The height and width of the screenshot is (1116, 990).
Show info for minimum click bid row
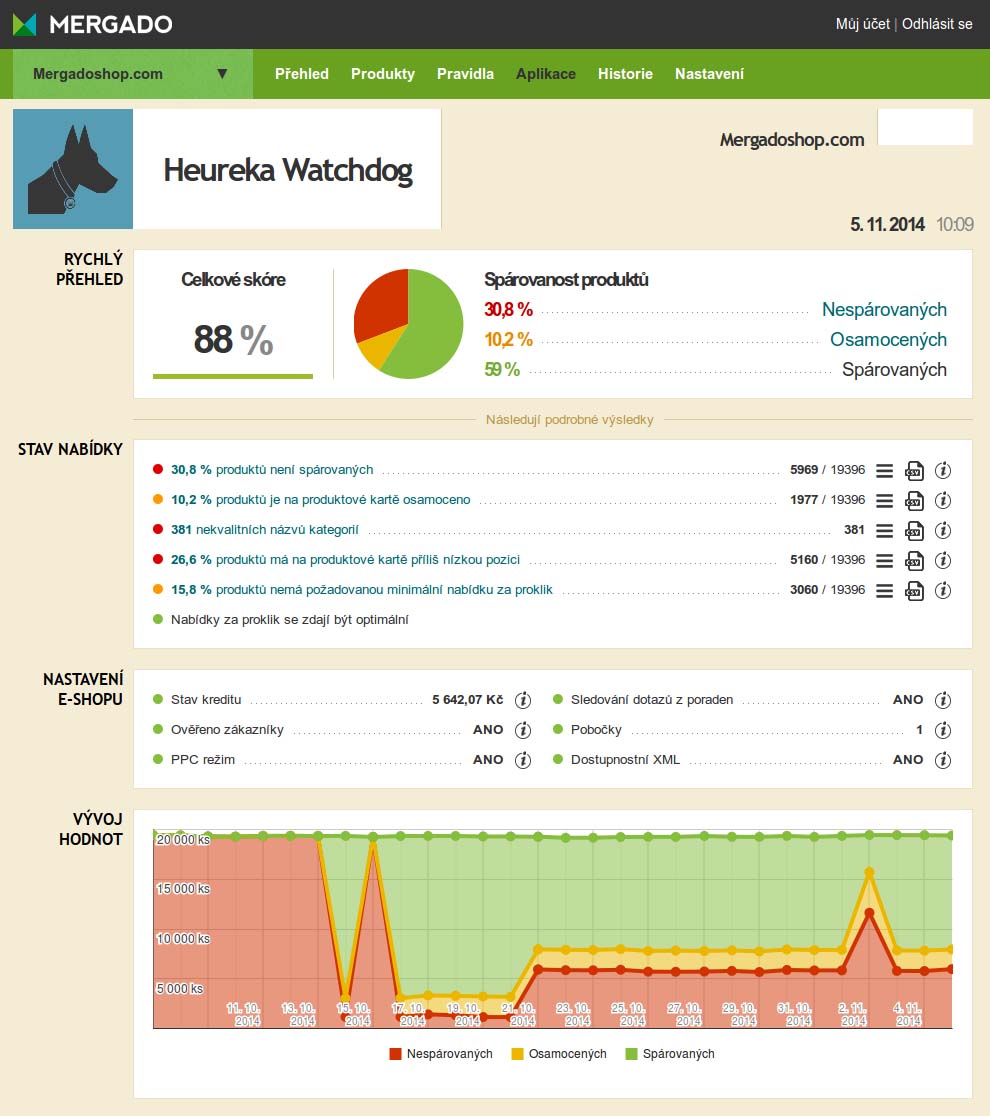[x=943, y=590]
